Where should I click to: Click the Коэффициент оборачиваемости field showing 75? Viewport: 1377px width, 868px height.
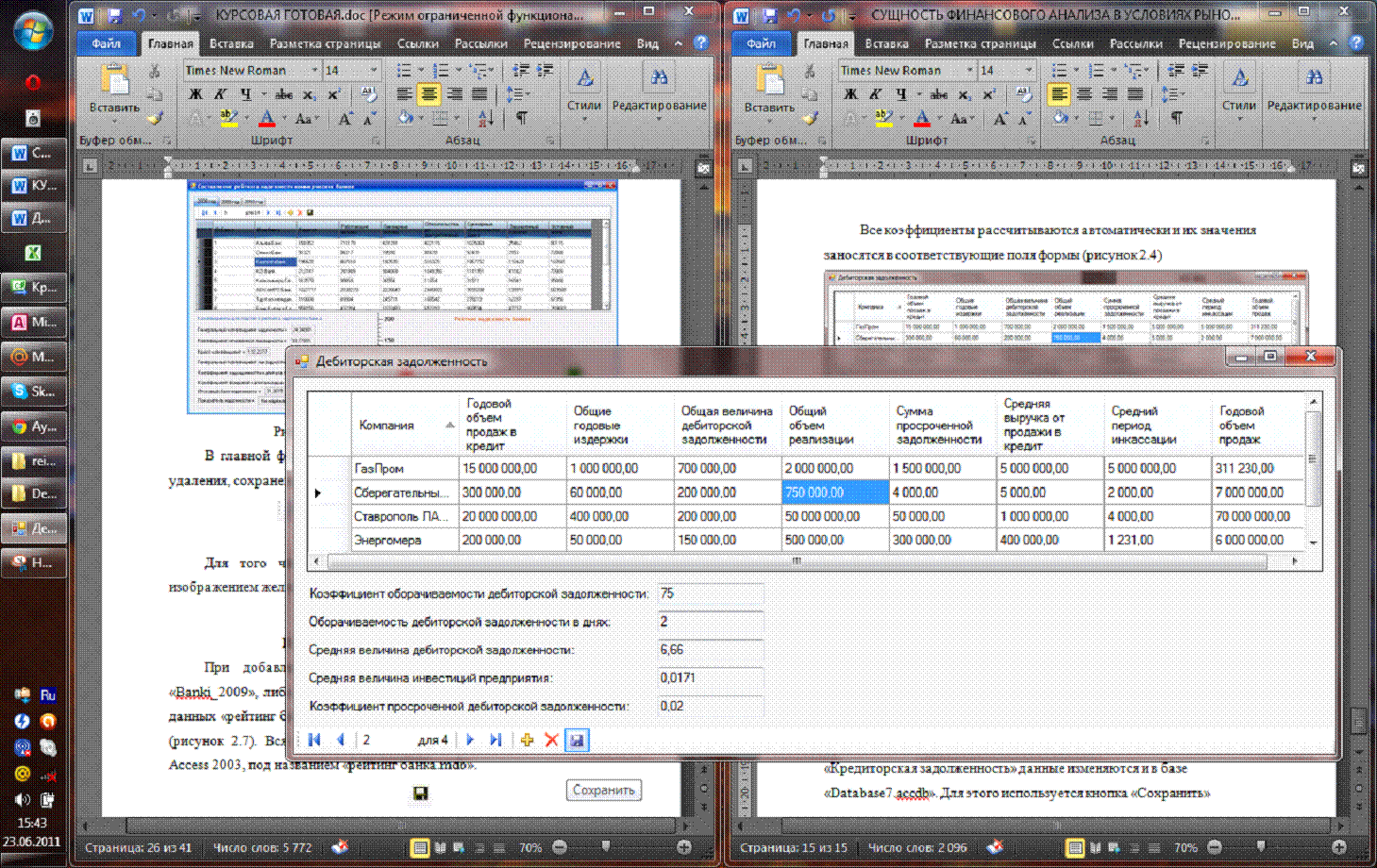pyautogui.click(x=710, y=594)
